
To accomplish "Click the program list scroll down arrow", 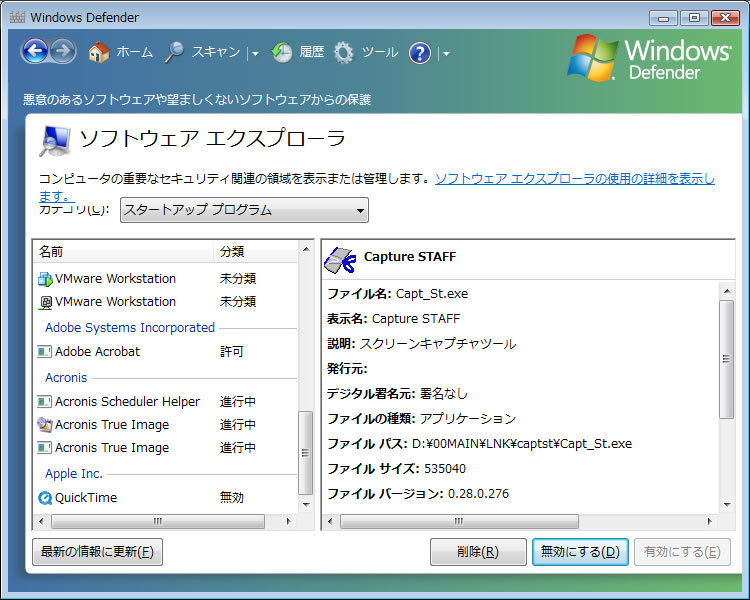I will 306,505.
